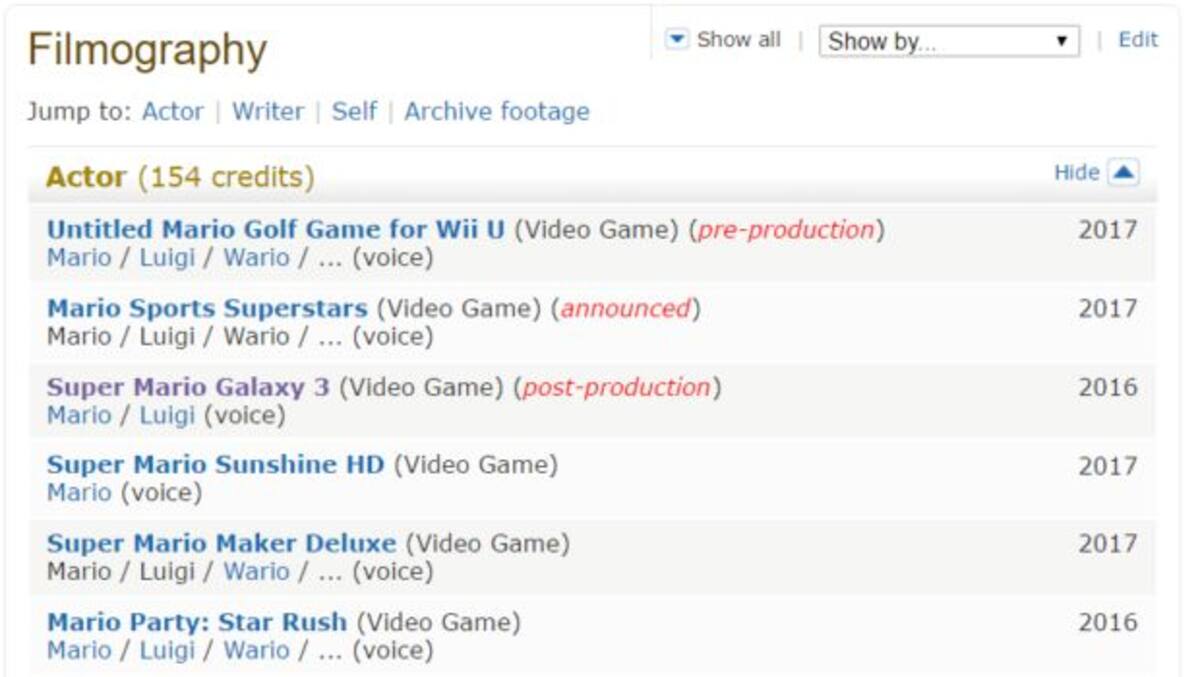Jump to the Writer section

coord(267,111)
